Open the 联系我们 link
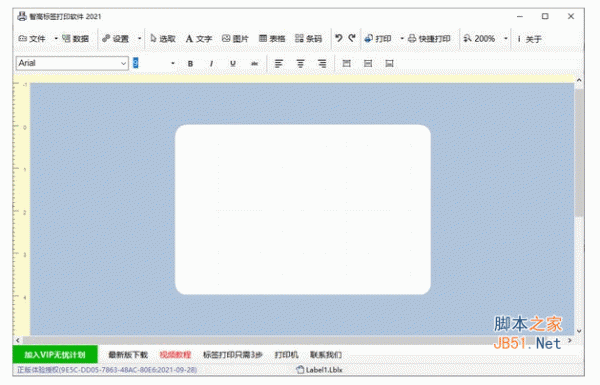This screenshot has height=385, width=600. pyautogui.click(x=326, y=355)
